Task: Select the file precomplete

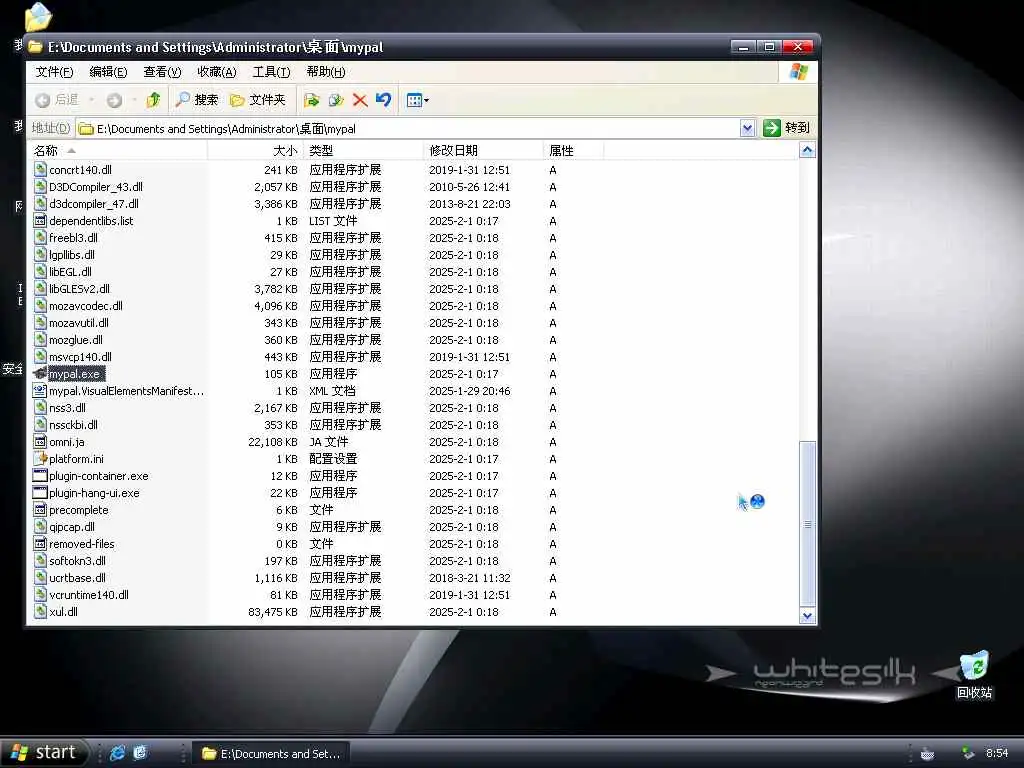Action: pyautogui.click(x=79, y=510)
